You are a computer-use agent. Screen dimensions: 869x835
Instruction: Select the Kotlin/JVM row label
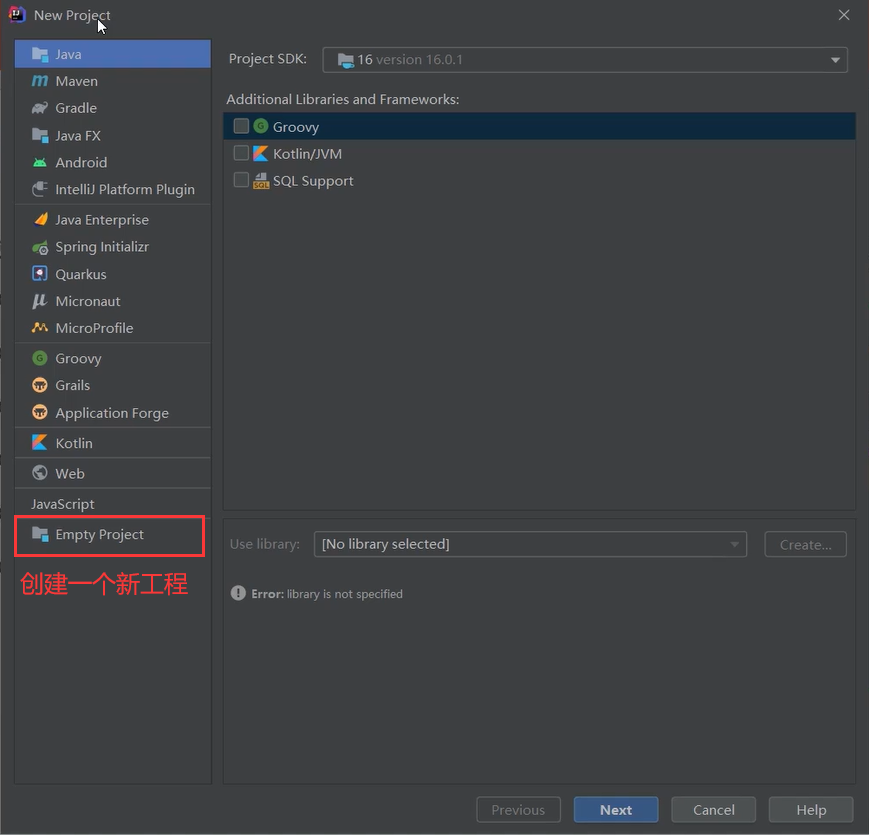307,153
